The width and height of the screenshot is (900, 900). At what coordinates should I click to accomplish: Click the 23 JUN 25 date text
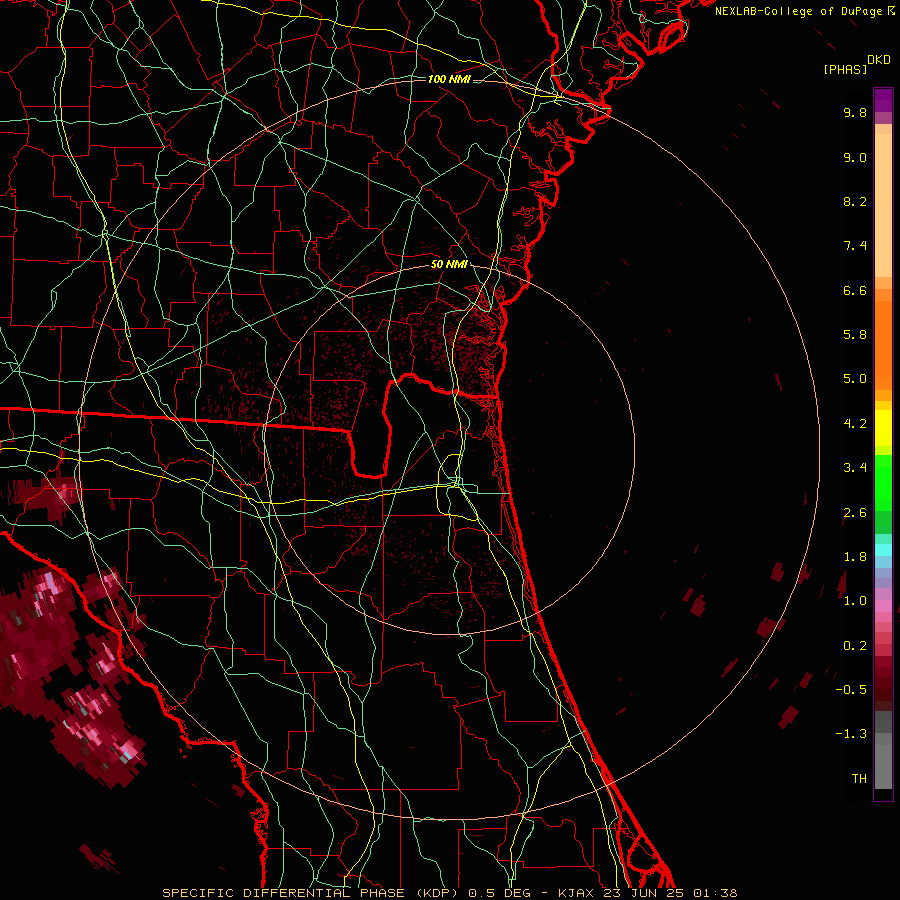click(643, 893)
